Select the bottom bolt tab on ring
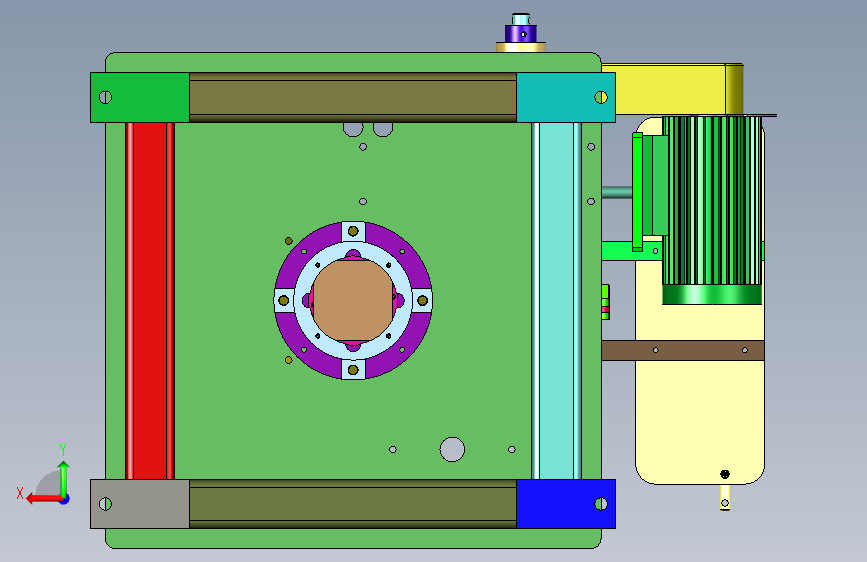Screen dimensions: 867x562 click(x=353, y=370)
